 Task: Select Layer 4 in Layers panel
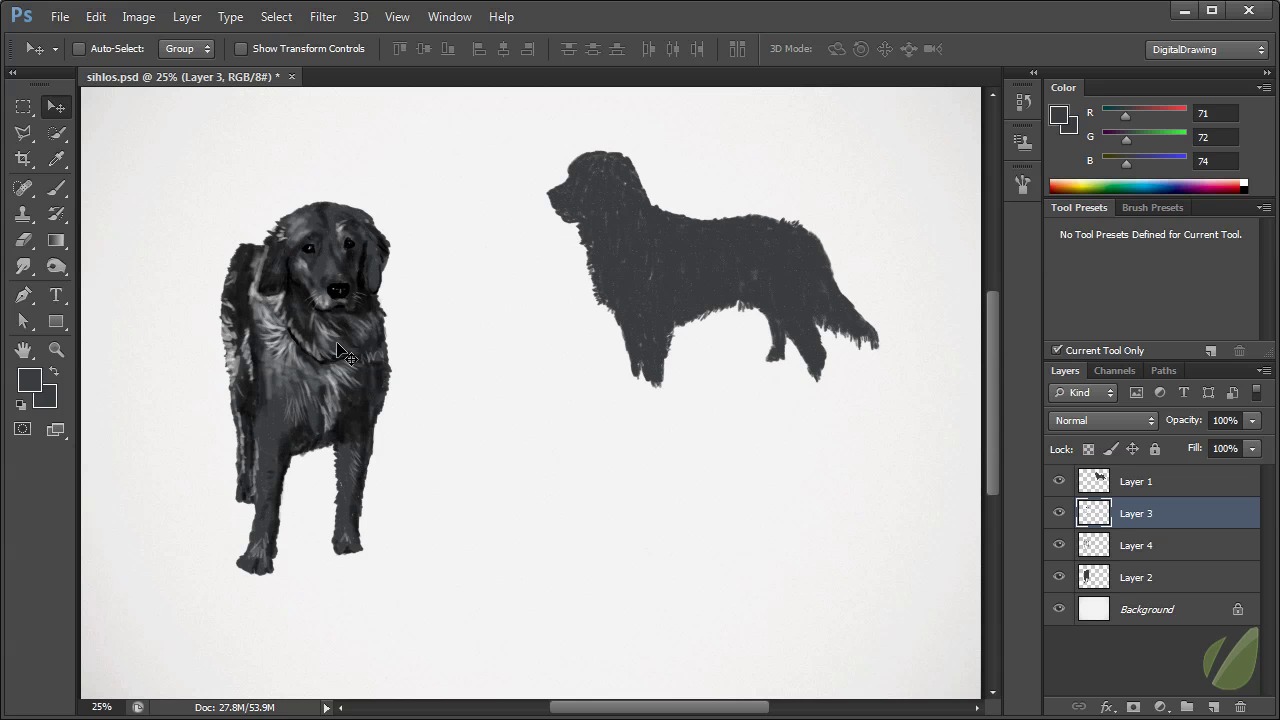coord(1136,545)
